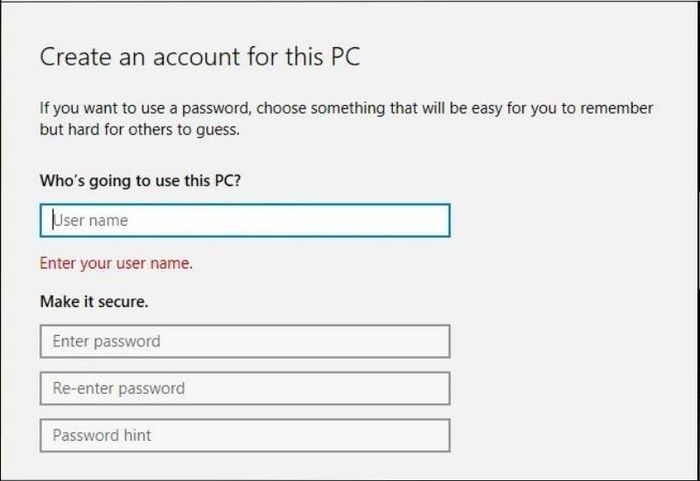The image size is (700, 481).
Task: Click the 'but hard for others to guess.' line
Action: point(140,130)
